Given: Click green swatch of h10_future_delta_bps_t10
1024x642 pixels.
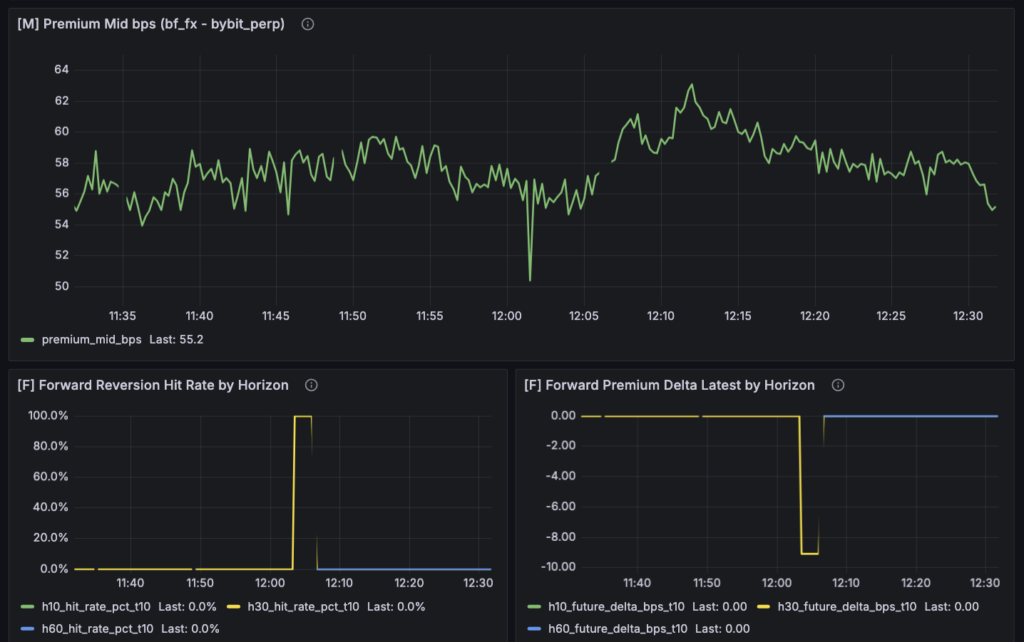Looking at the screenshot, I should click(x=534, y=606).
